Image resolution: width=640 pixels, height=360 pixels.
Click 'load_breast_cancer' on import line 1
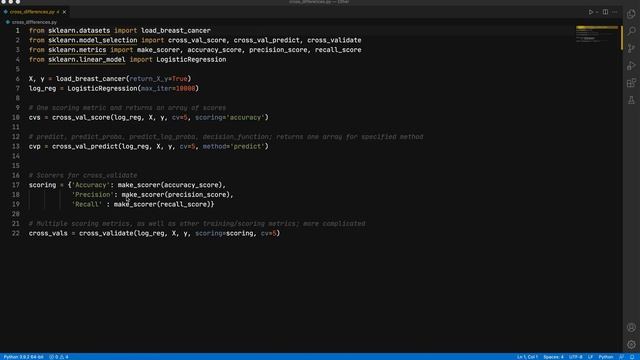pyautogui.click(x=176, y=31)
